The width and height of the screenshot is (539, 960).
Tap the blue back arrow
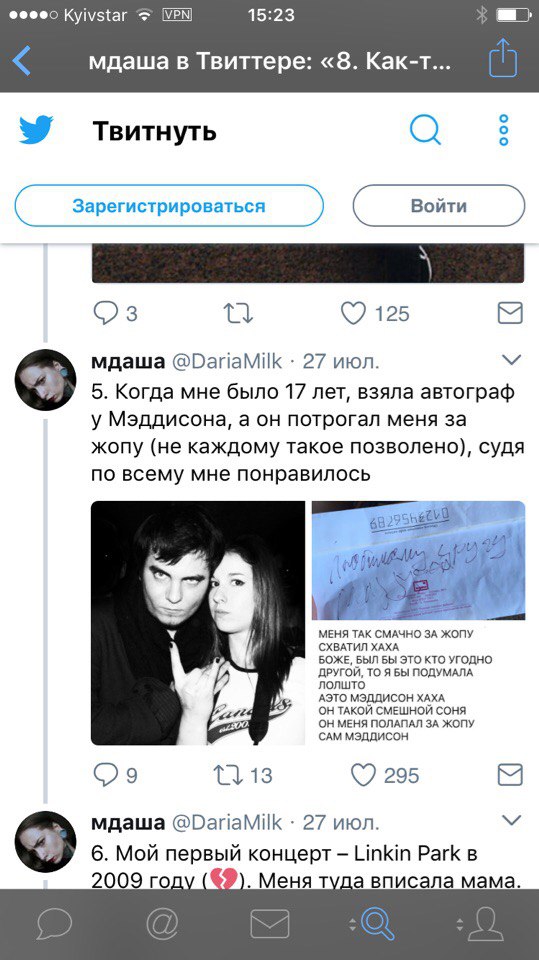(21, 61)
